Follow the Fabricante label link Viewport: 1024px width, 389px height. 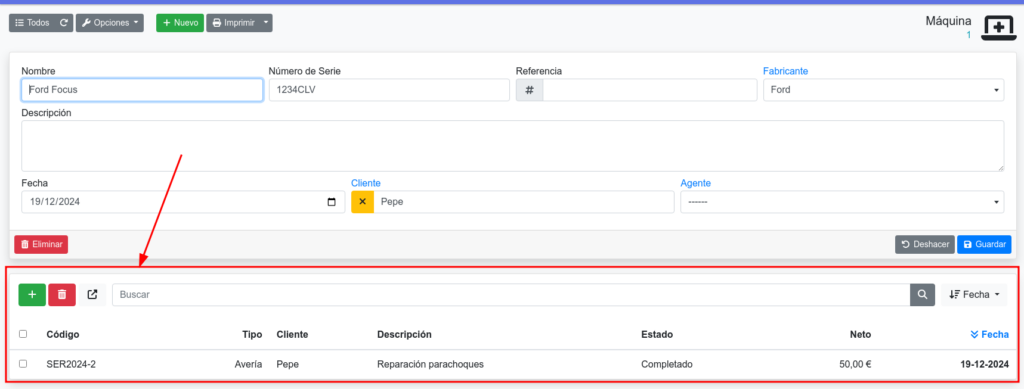pos(786,70)
